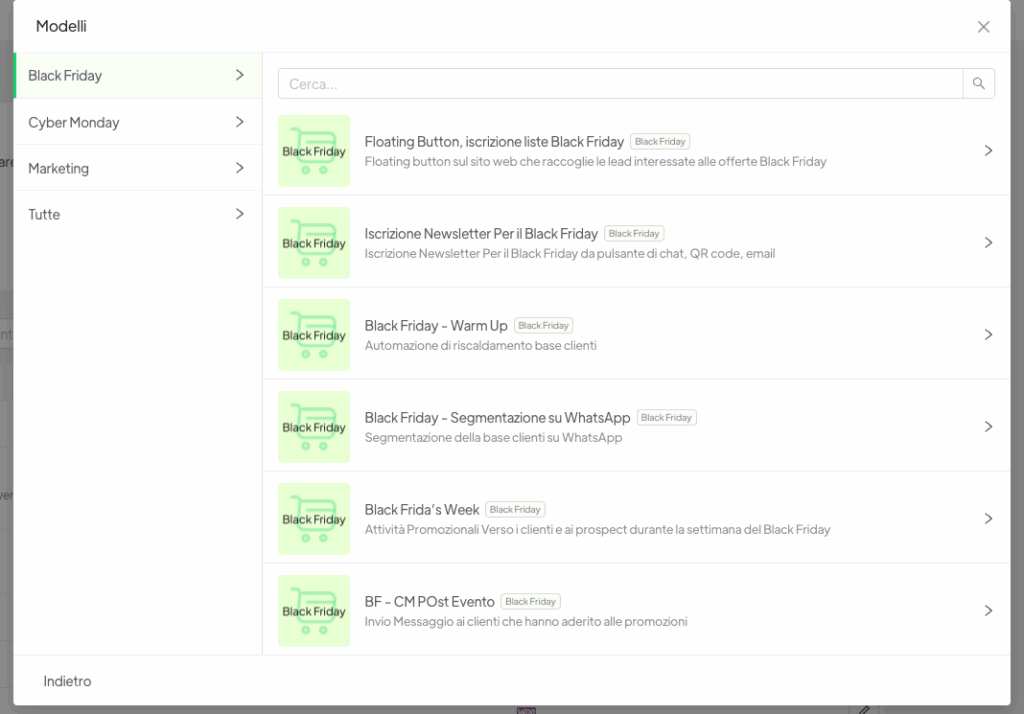Select the Cyber Monday category
This screenshot has width=1024, height=714.
point(137,122)
